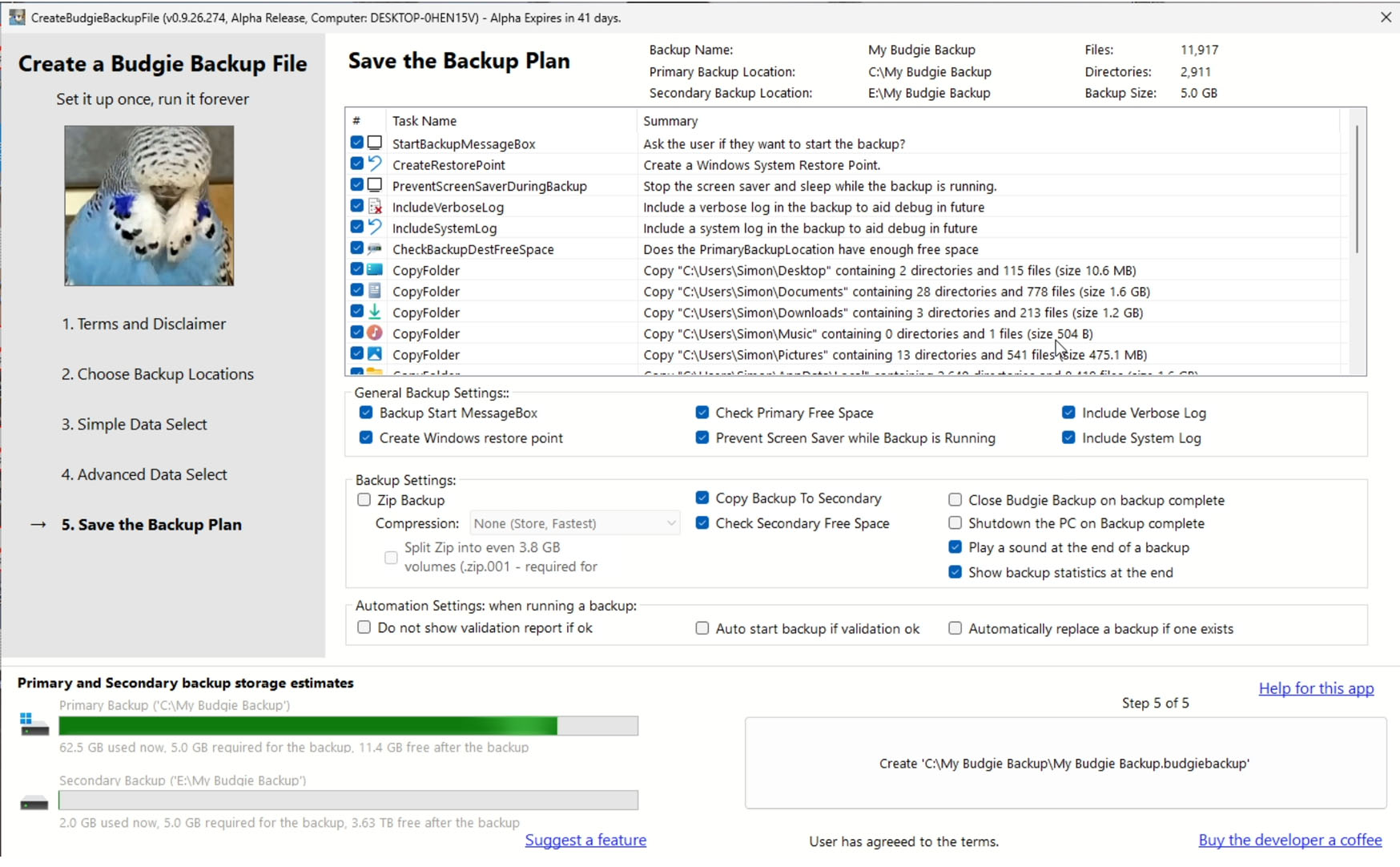Enable the Zip Backup checkbox
The width and height of the screenshot is (1400, 867).
pyautogui.click(x=364, y=499)
